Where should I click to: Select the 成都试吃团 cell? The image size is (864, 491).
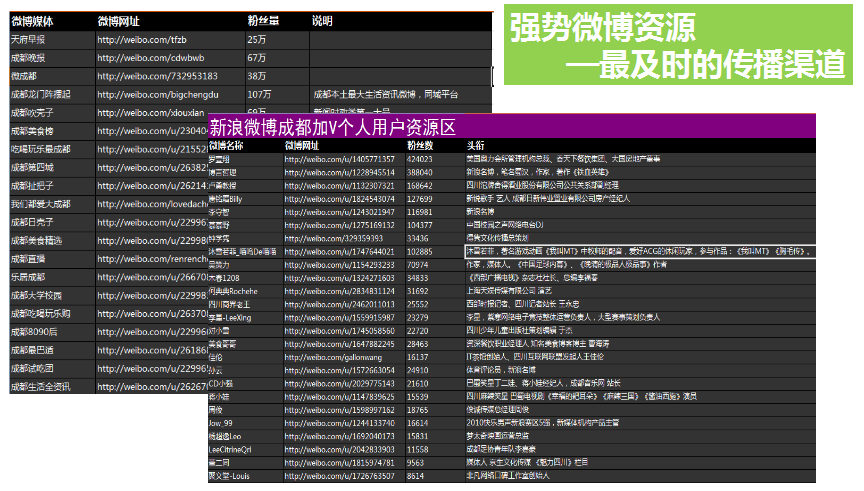(x=52, y=368)
